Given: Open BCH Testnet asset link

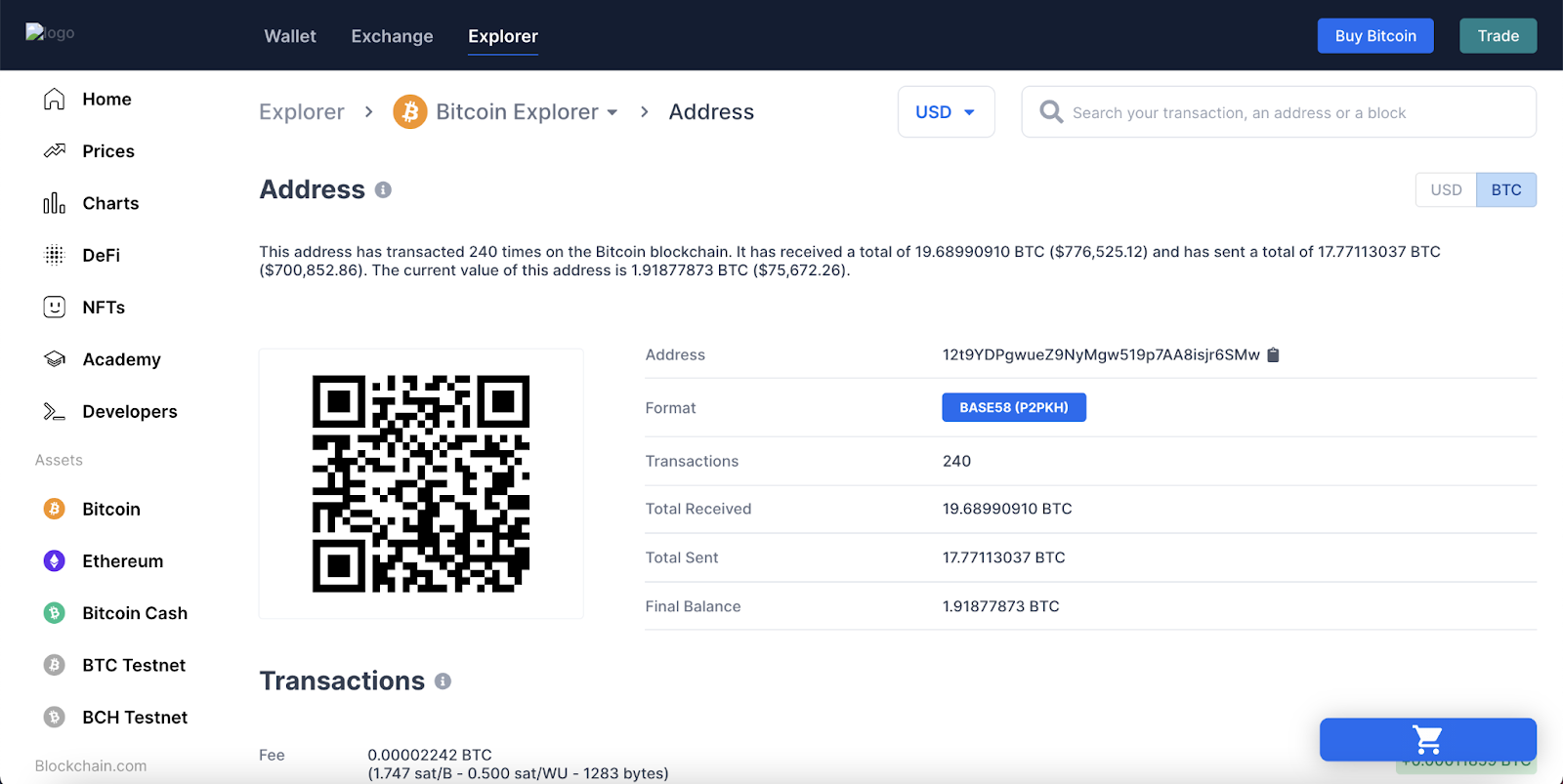Looking at the screenshot, I should click(135, 718).
